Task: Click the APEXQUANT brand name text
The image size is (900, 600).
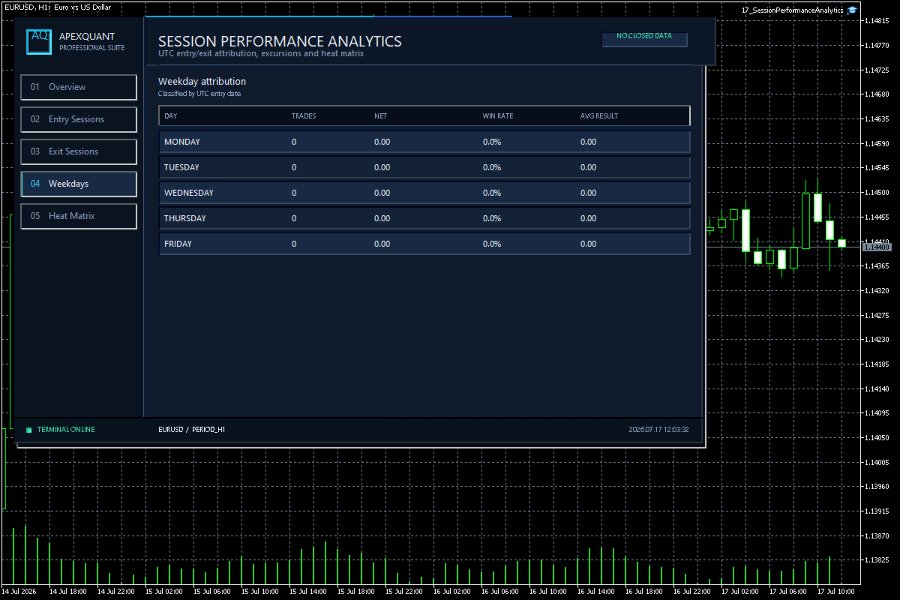Action: point(87,37)
